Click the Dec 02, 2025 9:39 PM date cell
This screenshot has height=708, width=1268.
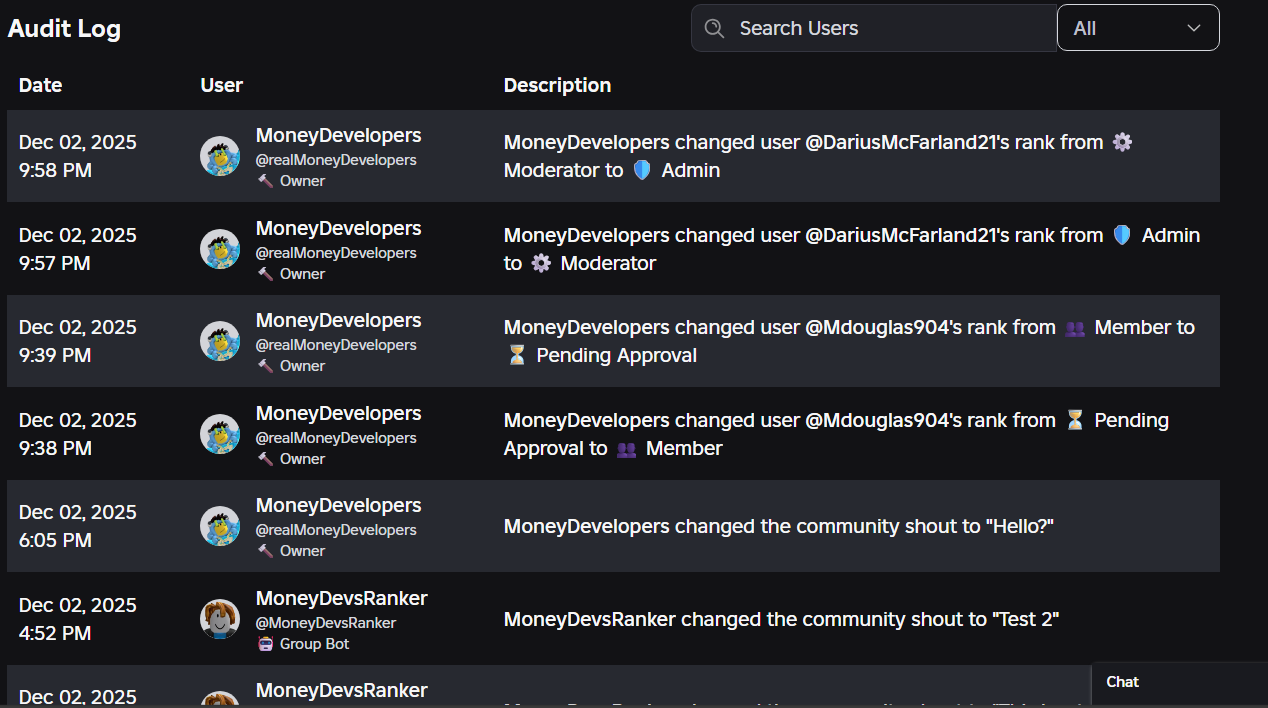point(78,341)
